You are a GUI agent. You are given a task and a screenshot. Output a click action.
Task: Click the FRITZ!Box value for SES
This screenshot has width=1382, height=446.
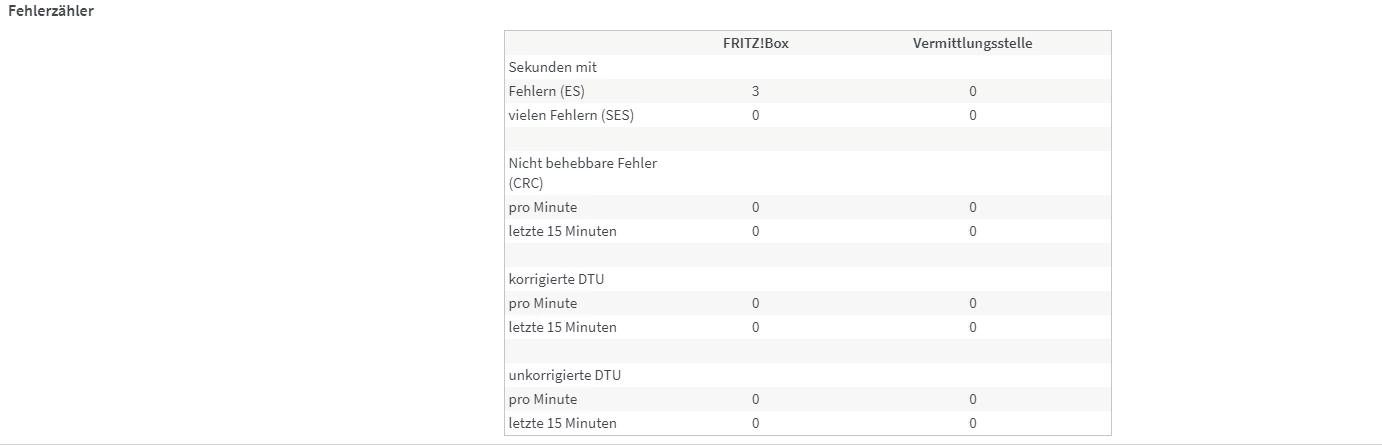coord(755,115)
